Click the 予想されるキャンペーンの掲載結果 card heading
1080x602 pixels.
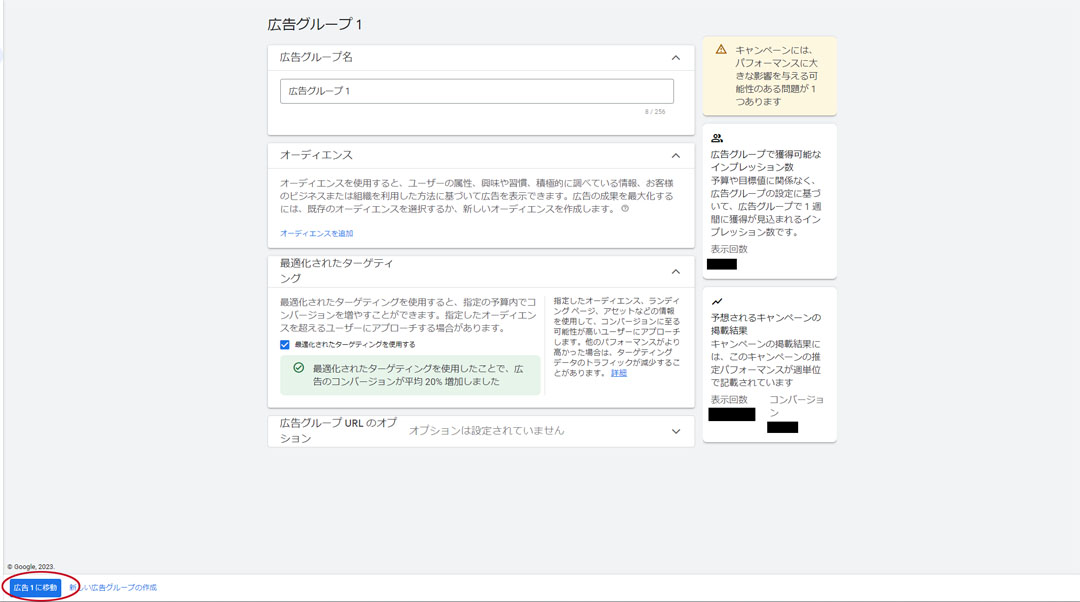click(765, 324)
